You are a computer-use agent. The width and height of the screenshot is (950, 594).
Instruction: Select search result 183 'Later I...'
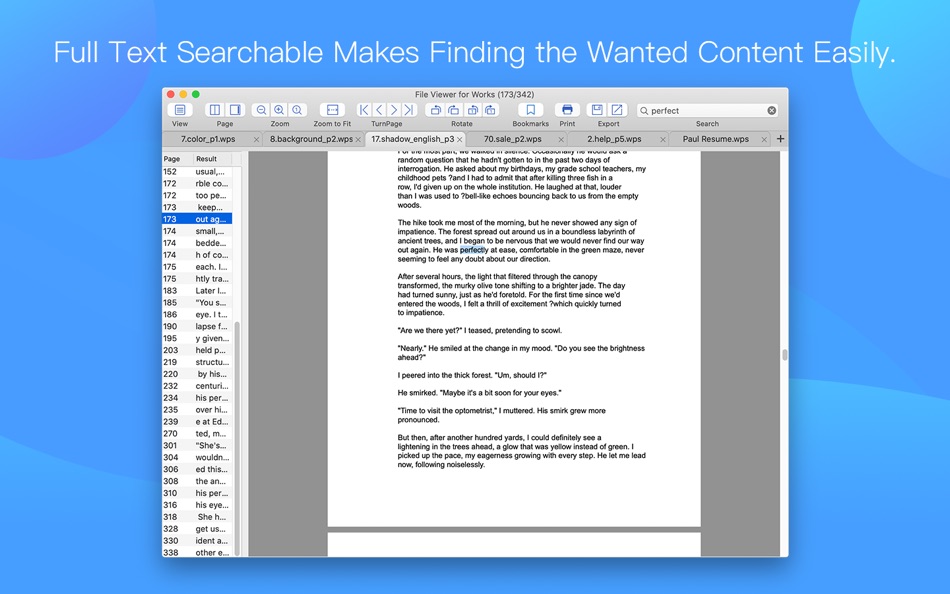tap(197, 290)
